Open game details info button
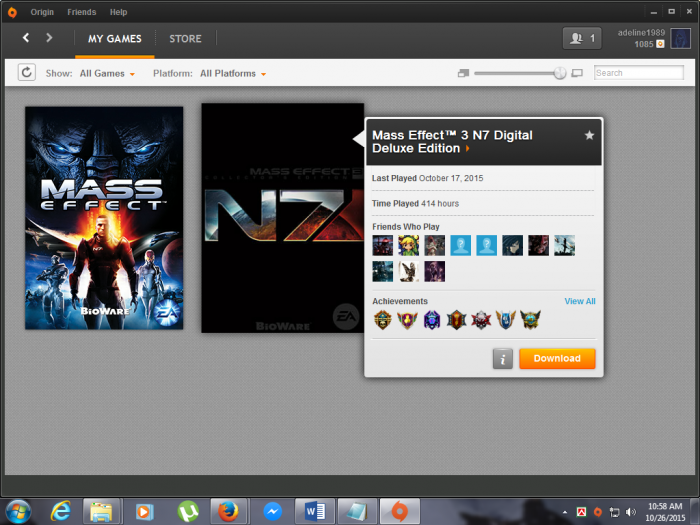Viewport: 700px width, 525px height. (x=503, y=359)
